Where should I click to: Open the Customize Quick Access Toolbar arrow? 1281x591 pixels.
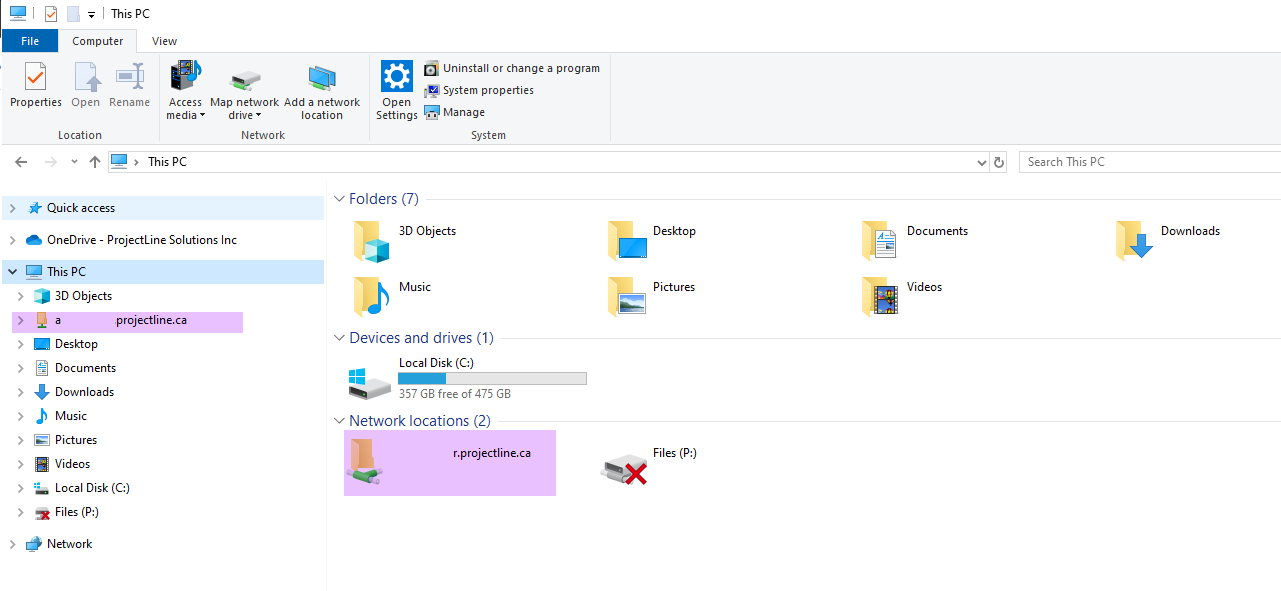click(x=91, y=15)
